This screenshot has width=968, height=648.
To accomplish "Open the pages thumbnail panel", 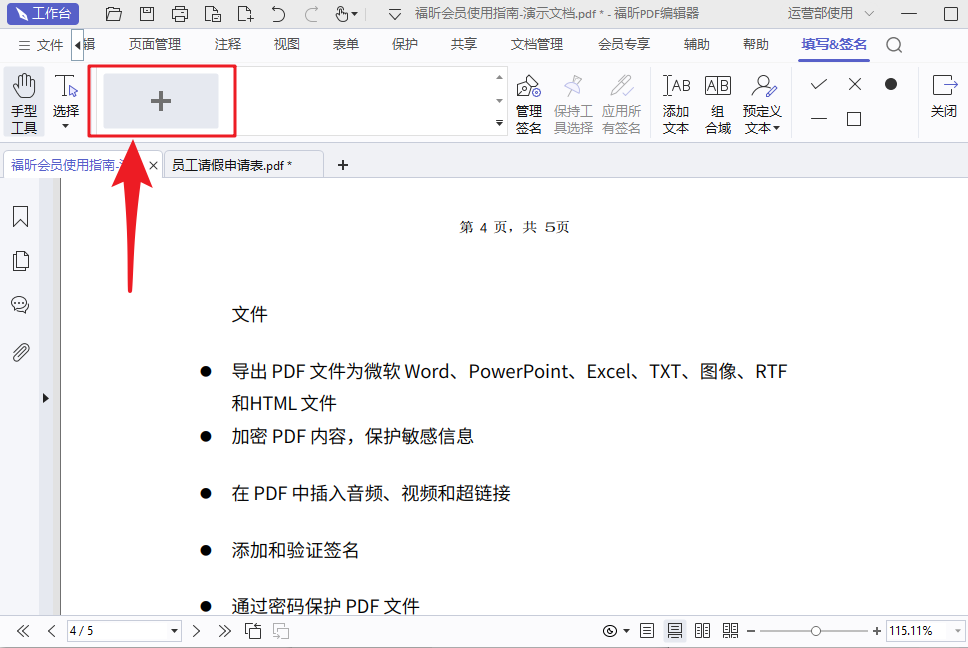I will point(20,261).
